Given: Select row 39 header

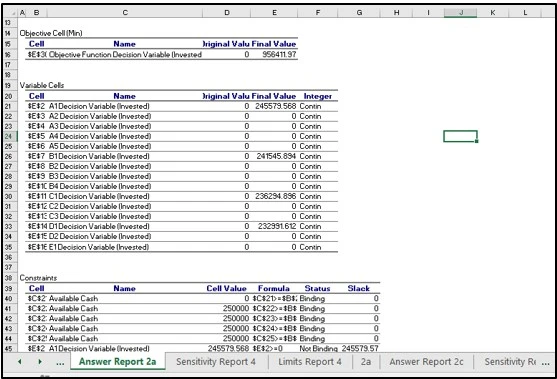Looking at the screenshot, I should 9,288.
